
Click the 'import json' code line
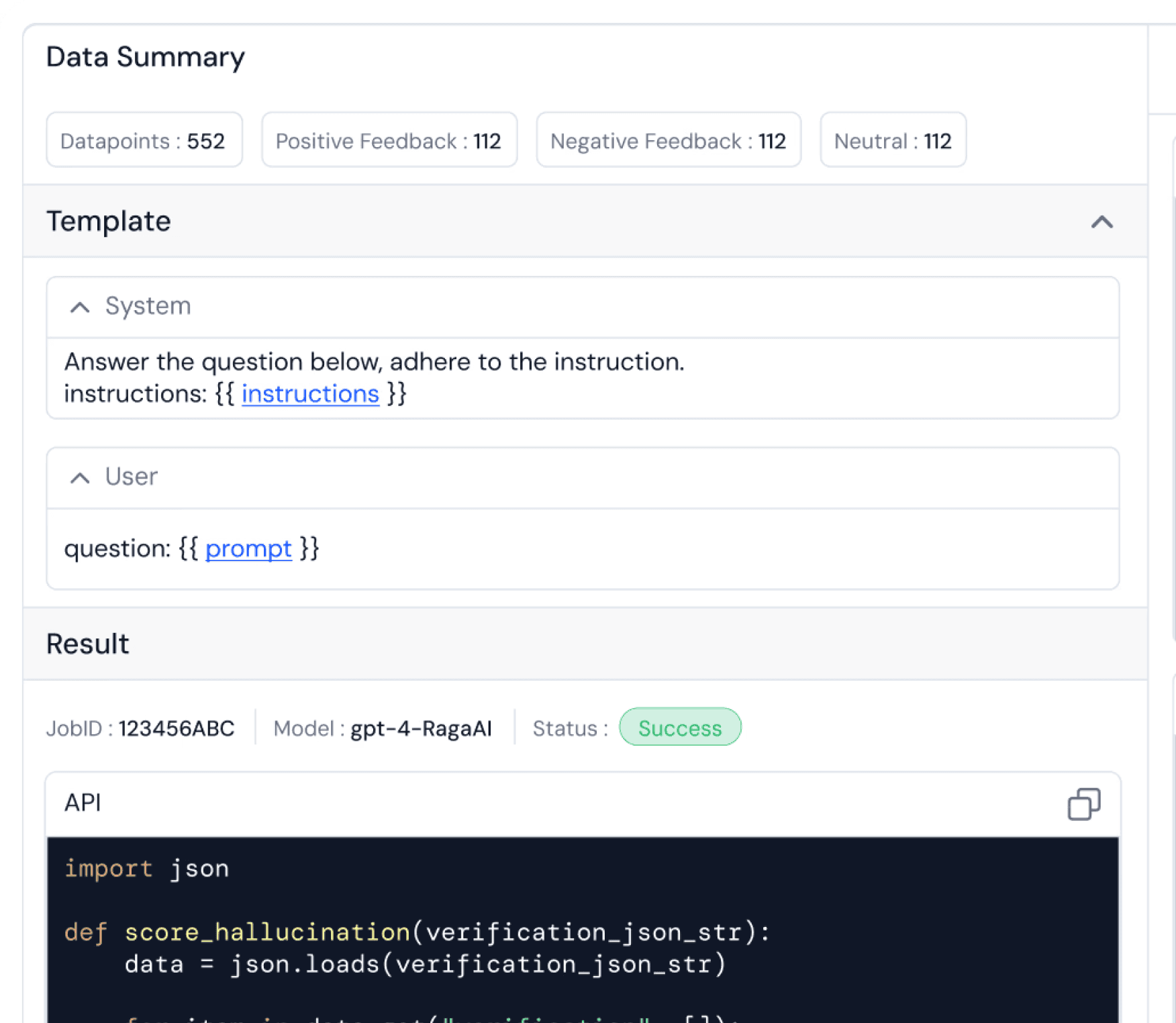click(147, 869)
